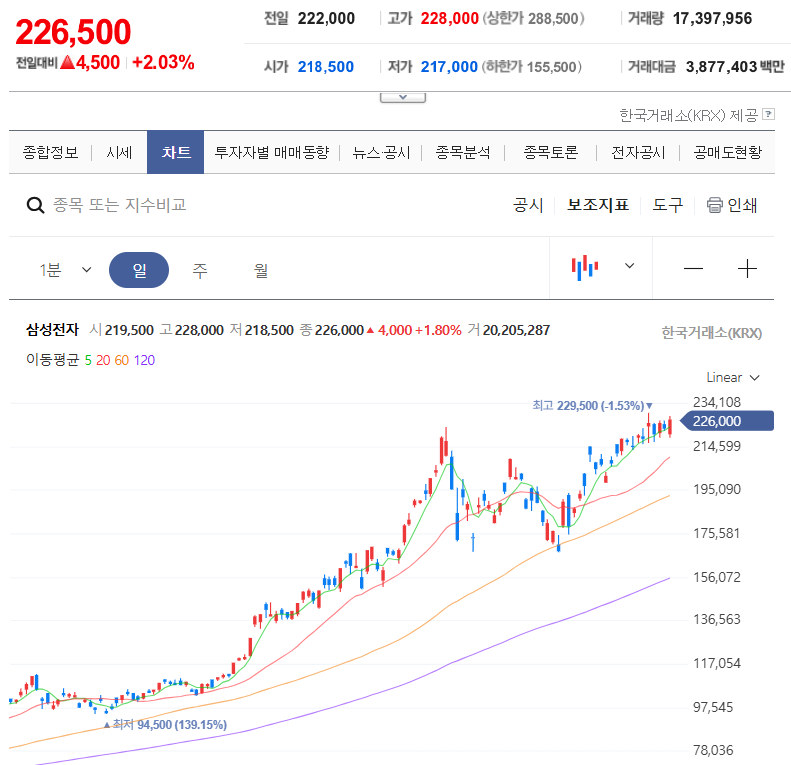
Task: Click the 하한가 155,500 limit text
Action: click(x=532, y=67)
